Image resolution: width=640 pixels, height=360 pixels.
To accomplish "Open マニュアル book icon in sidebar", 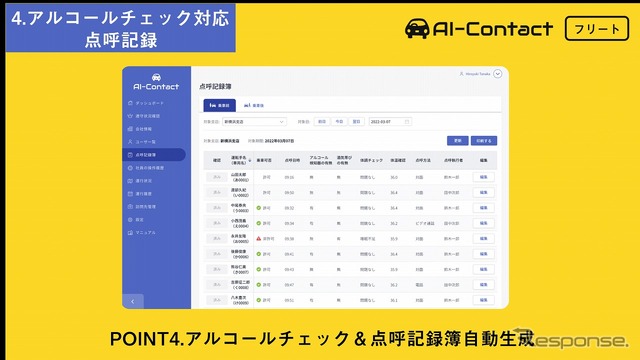I will tap(130, 233).
